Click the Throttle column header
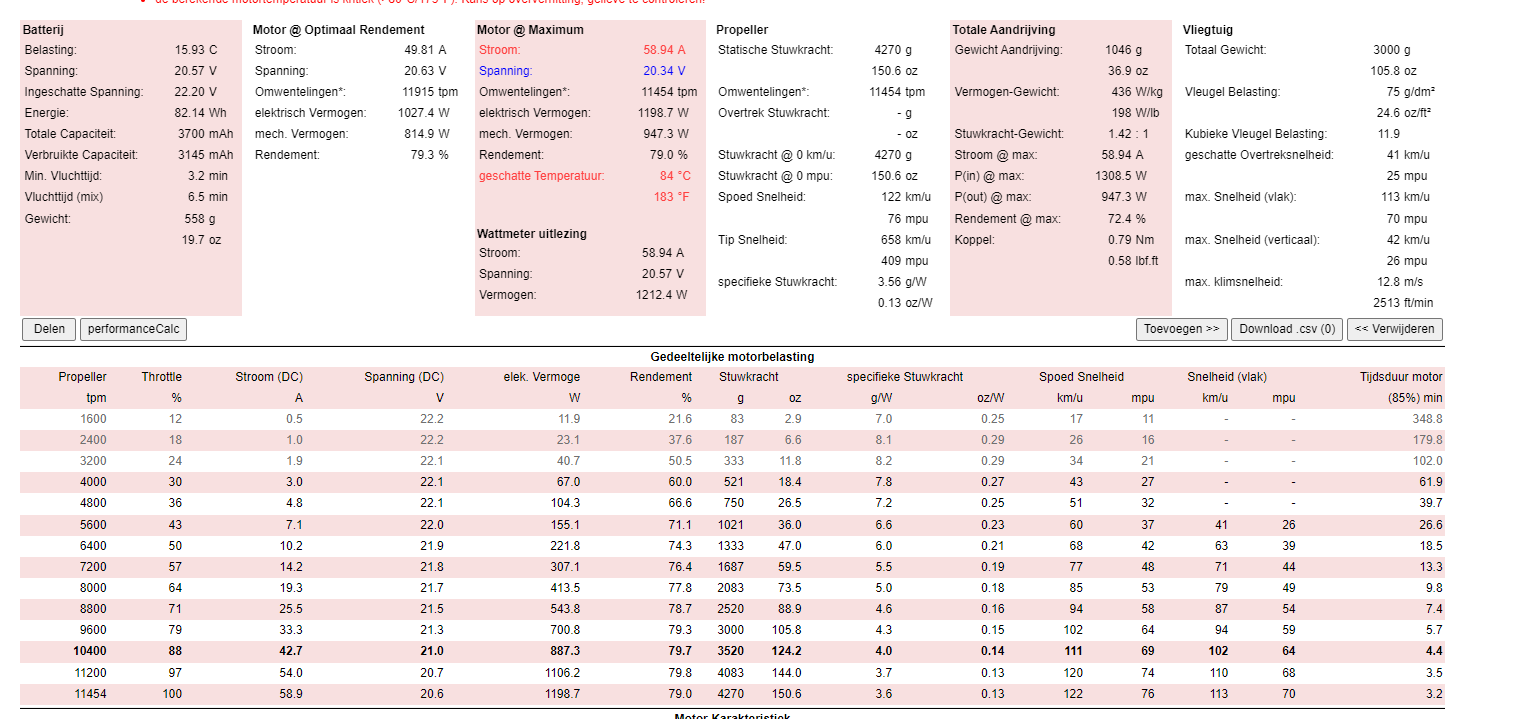 click(x=161, y=377)
